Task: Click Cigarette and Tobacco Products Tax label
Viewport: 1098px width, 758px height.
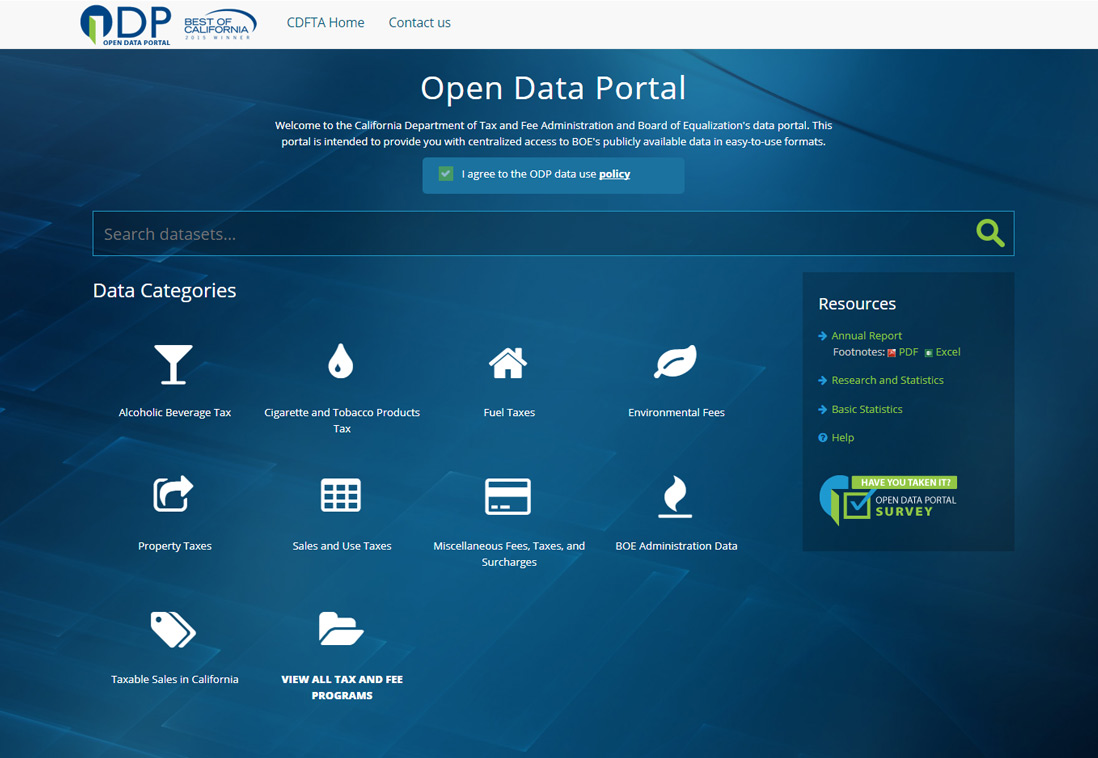Action: [x=342, y=420]
